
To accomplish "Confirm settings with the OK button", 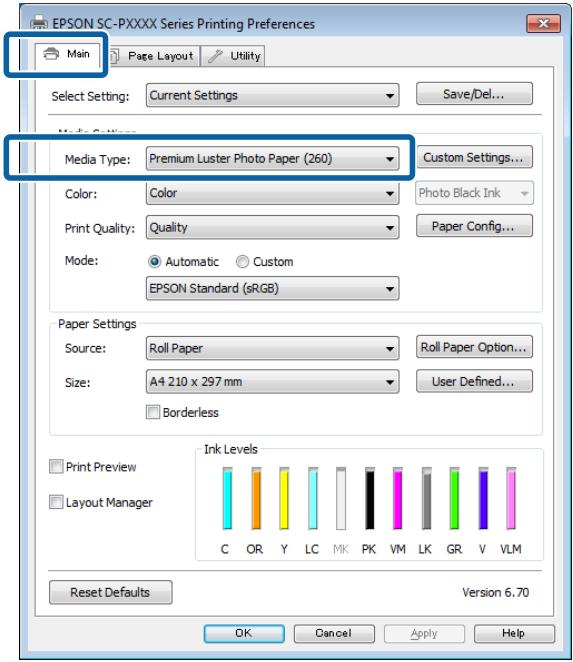I will pyautogui.click(x=244, y=633).
